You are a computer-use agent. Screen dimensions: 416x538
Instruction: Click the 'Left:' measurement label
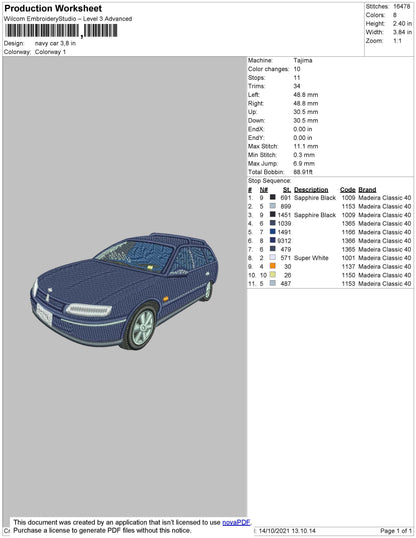tap(254, 95)
